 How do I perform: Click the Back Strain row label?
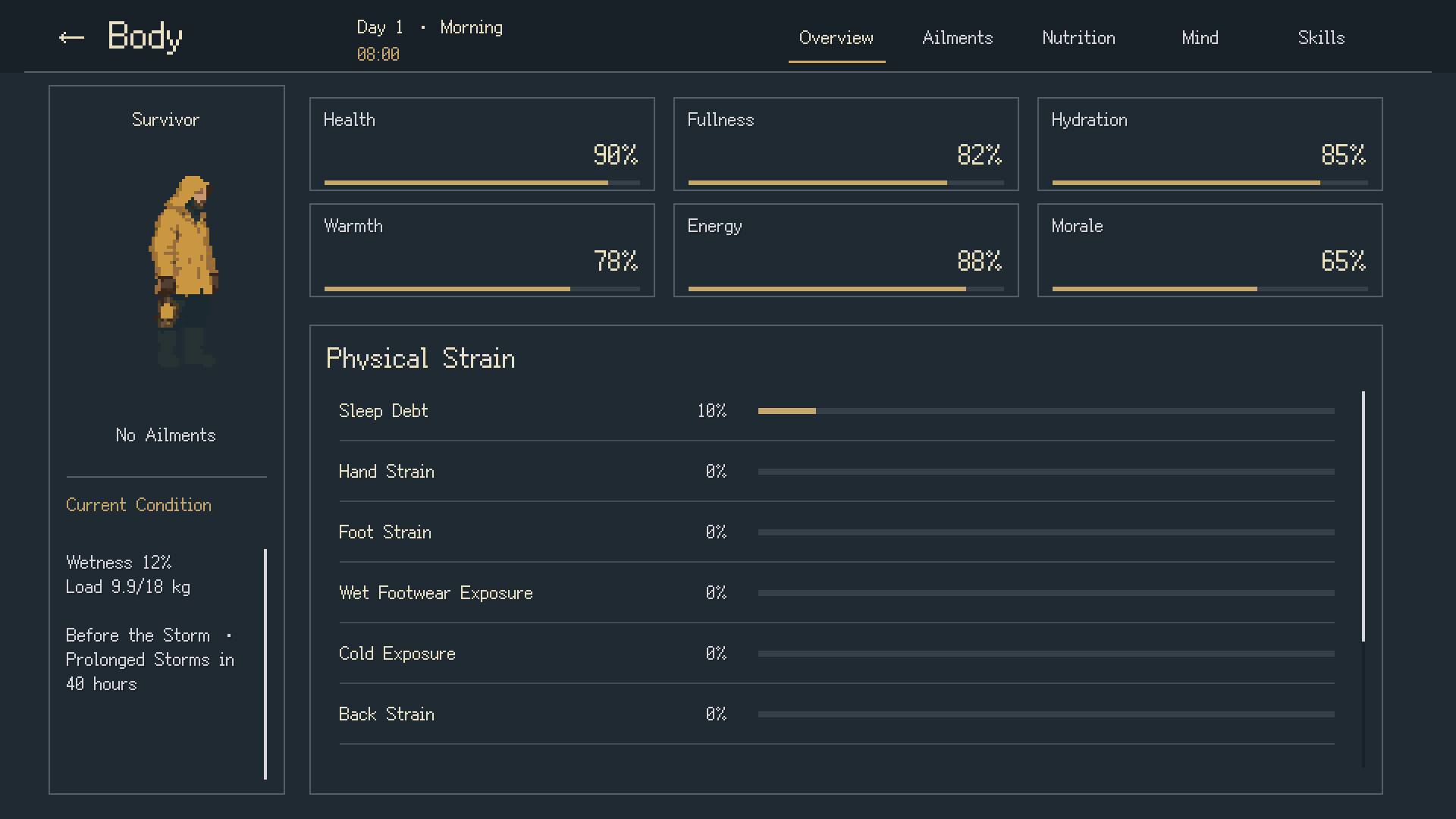point(387,714)
